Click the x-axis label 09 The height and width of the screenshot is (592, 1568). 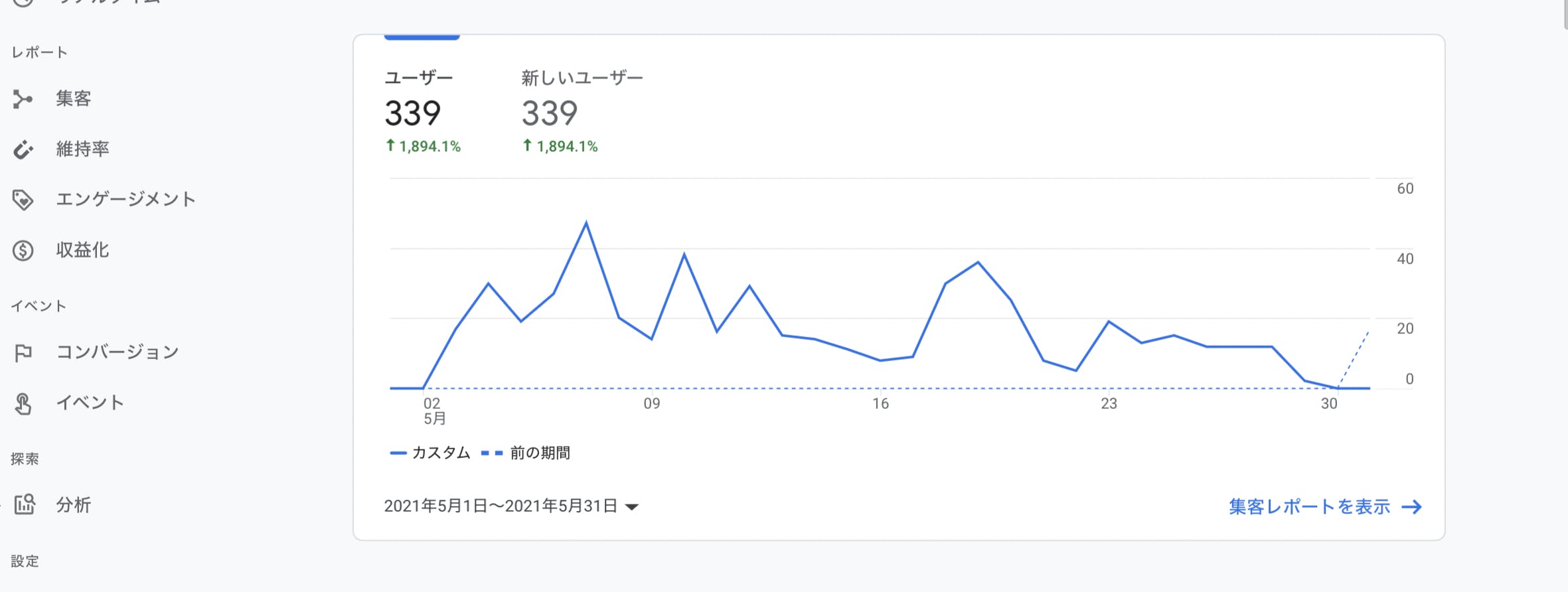pos(652,404)
